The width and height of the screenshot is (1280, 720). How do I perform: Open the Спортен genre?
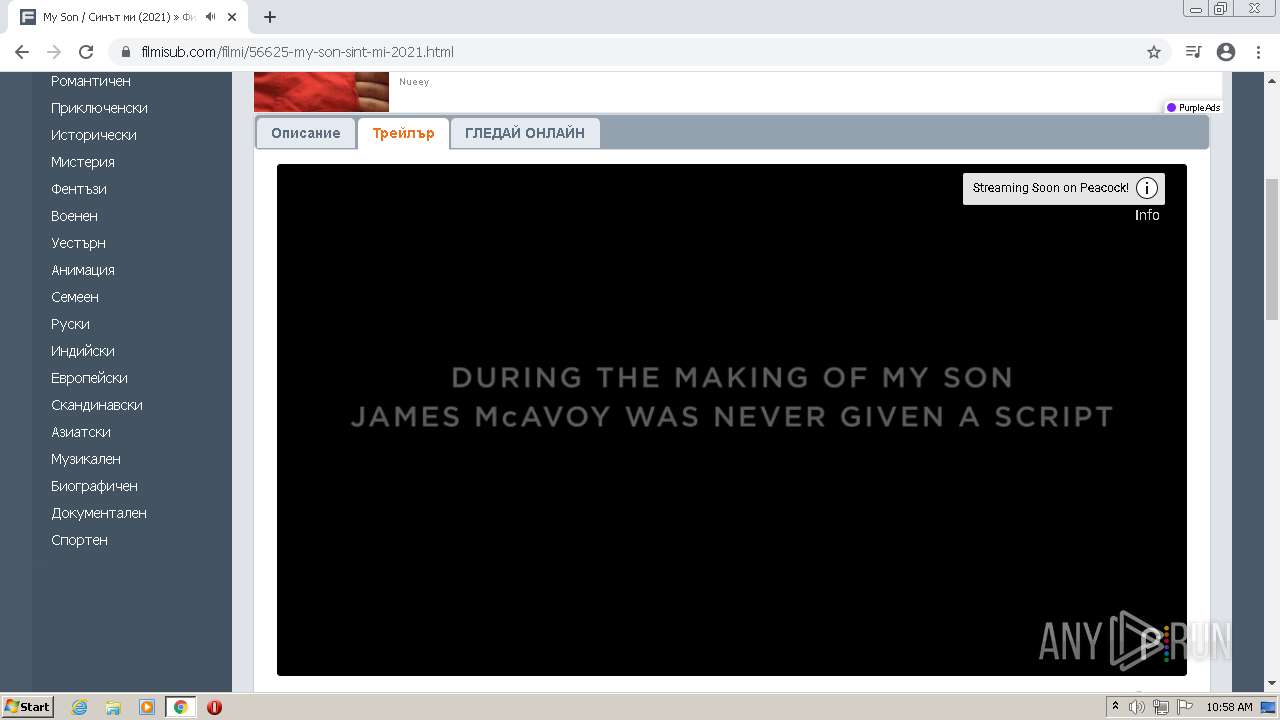(x=79, y=540)
